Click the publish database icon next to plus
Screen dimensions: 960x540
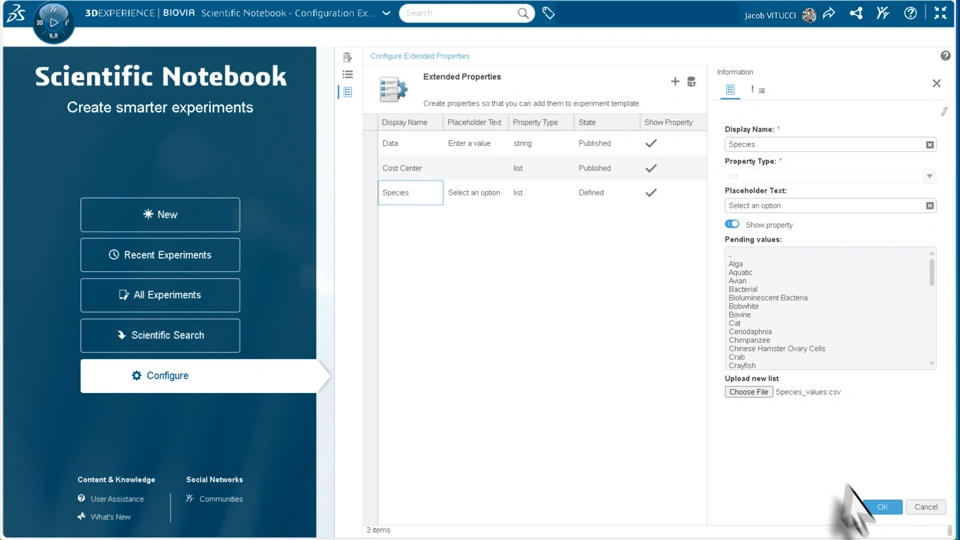coord(691,81)
